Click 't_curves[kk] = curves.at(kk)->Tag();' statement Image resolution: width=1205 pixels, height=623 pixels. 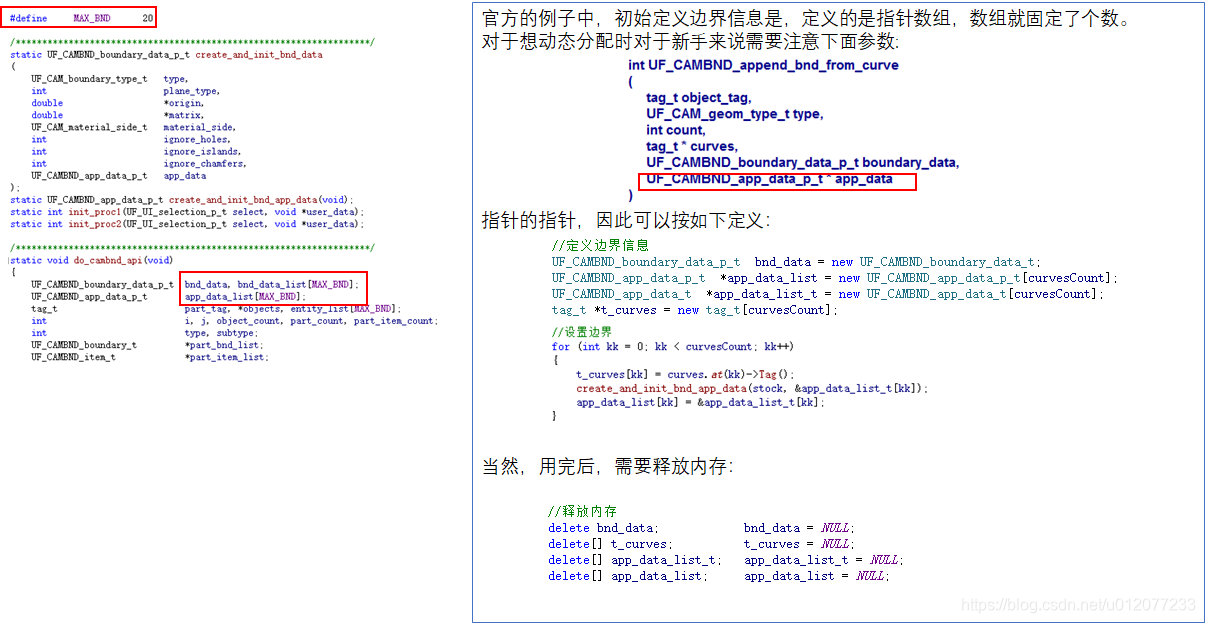click(x=685, y=374)
